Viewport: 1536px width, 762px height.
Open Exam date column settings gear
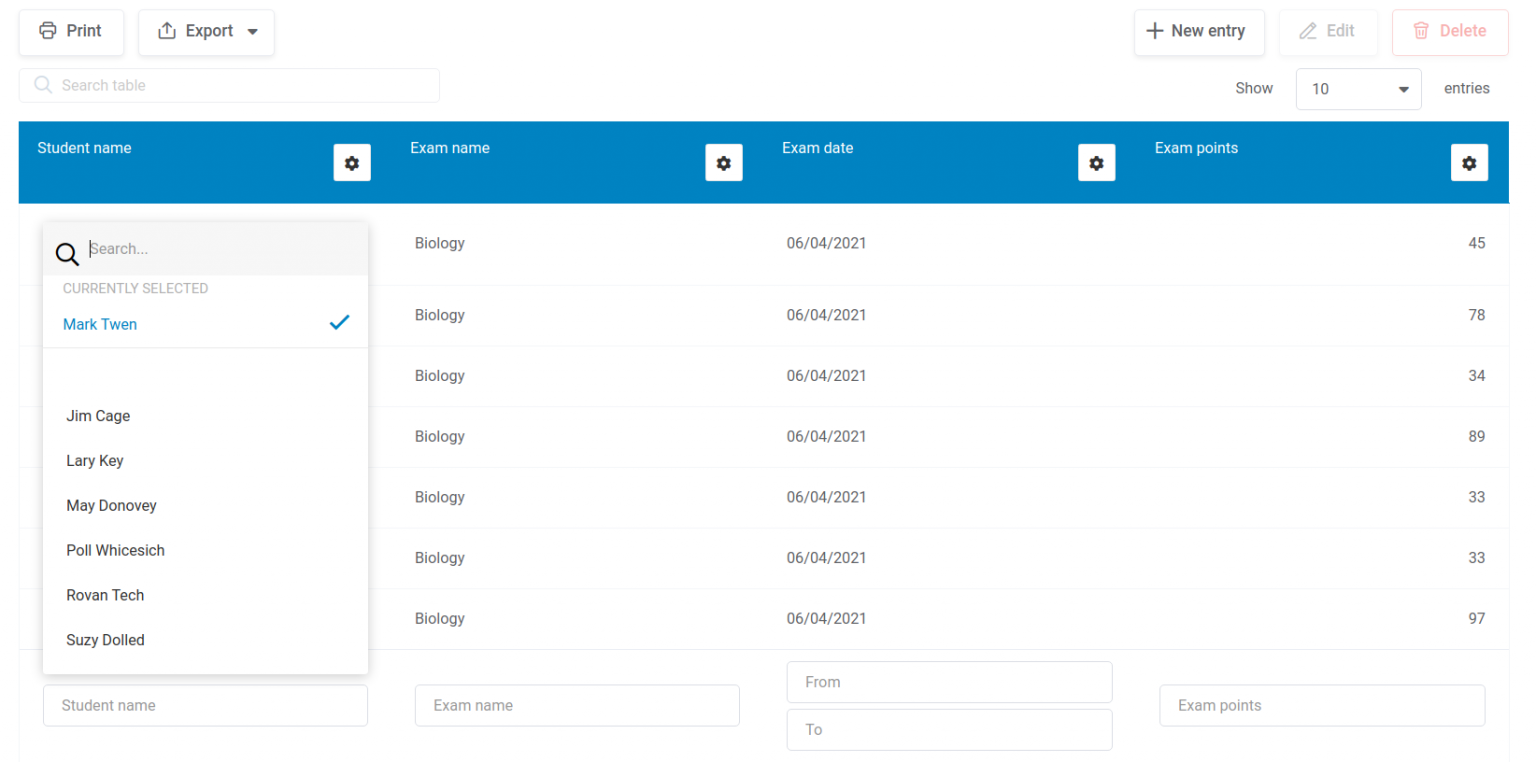click(x=1097, y=162)
